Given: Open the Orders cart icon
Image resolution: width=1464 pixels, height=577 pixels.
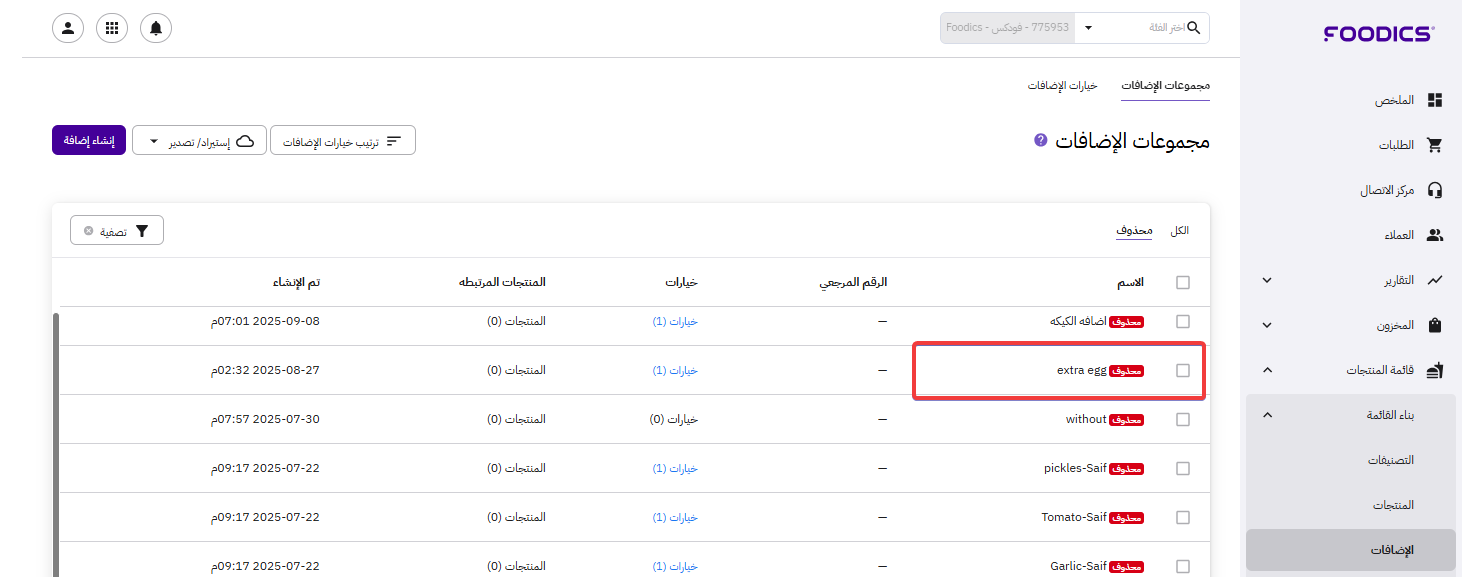Looking at the screenshot, I should (x=1435, y=145).
